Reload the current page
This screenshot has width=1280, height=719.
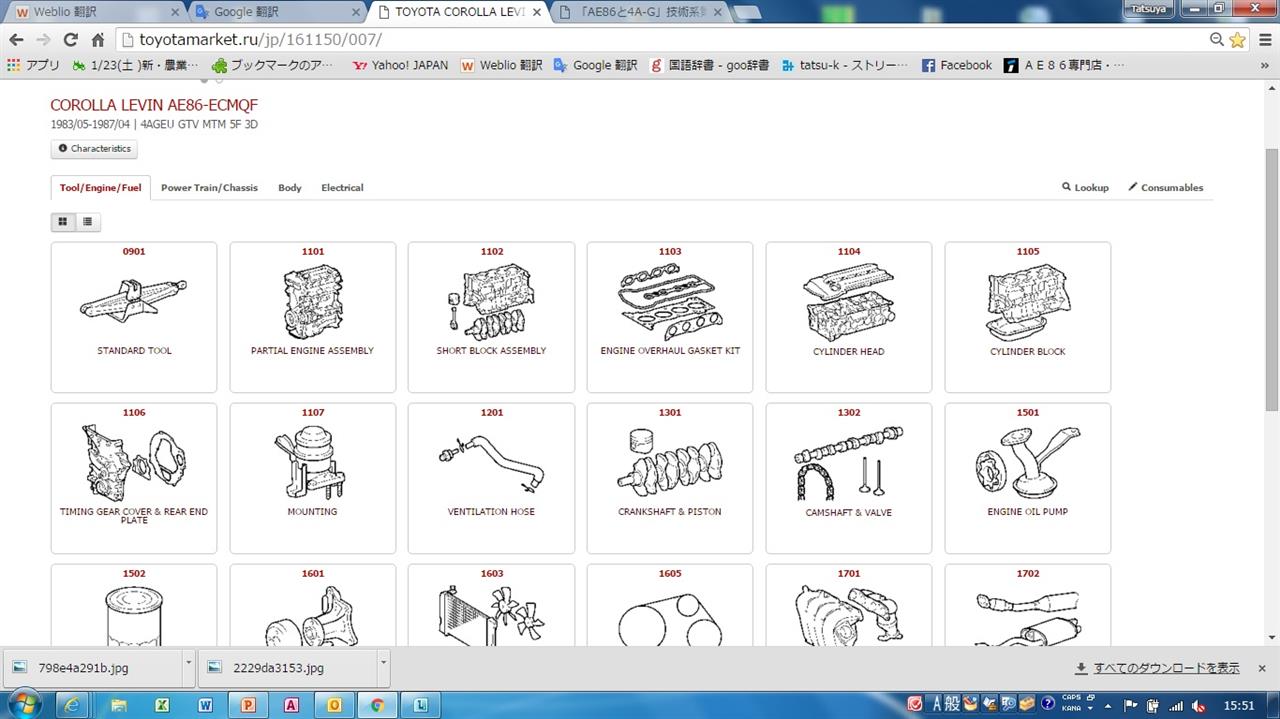70,40
